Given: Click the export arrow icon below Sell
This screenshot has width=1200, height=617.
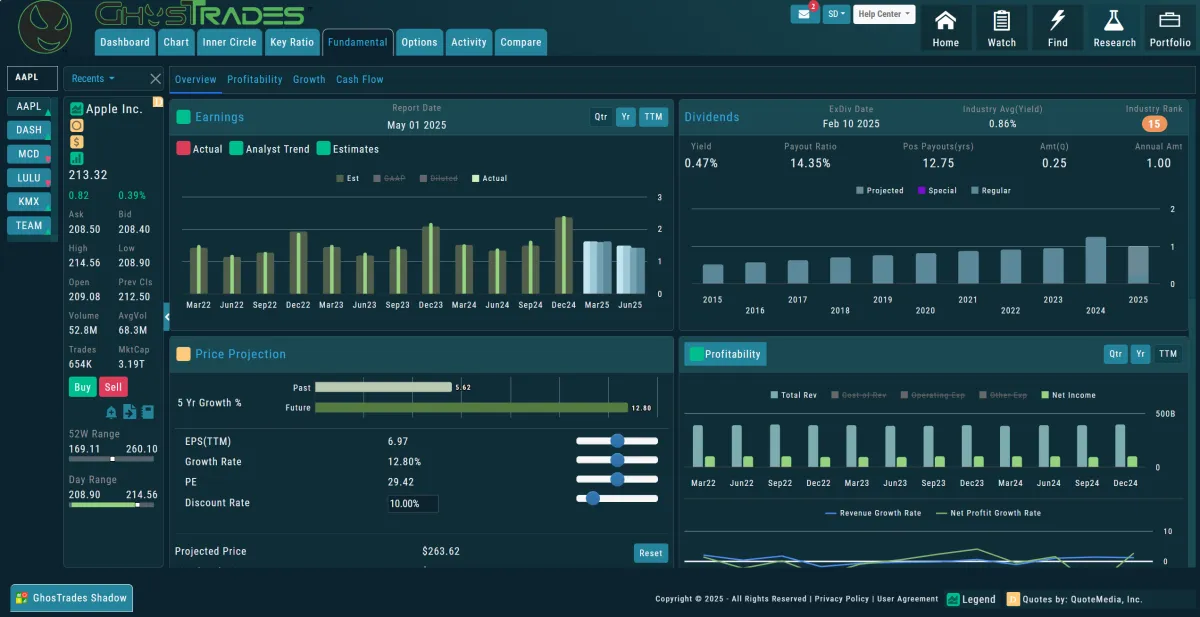Looking at the screenshot, I should [129, 412].
